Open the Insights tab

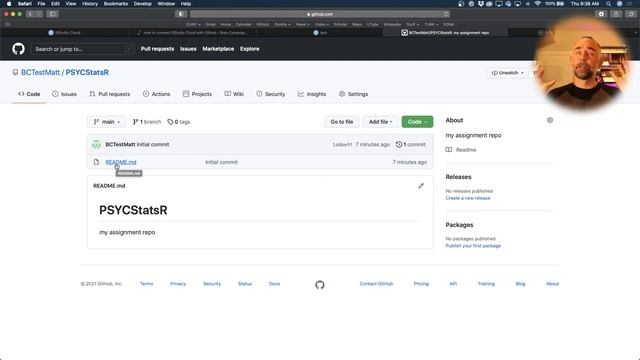(312, 94)
